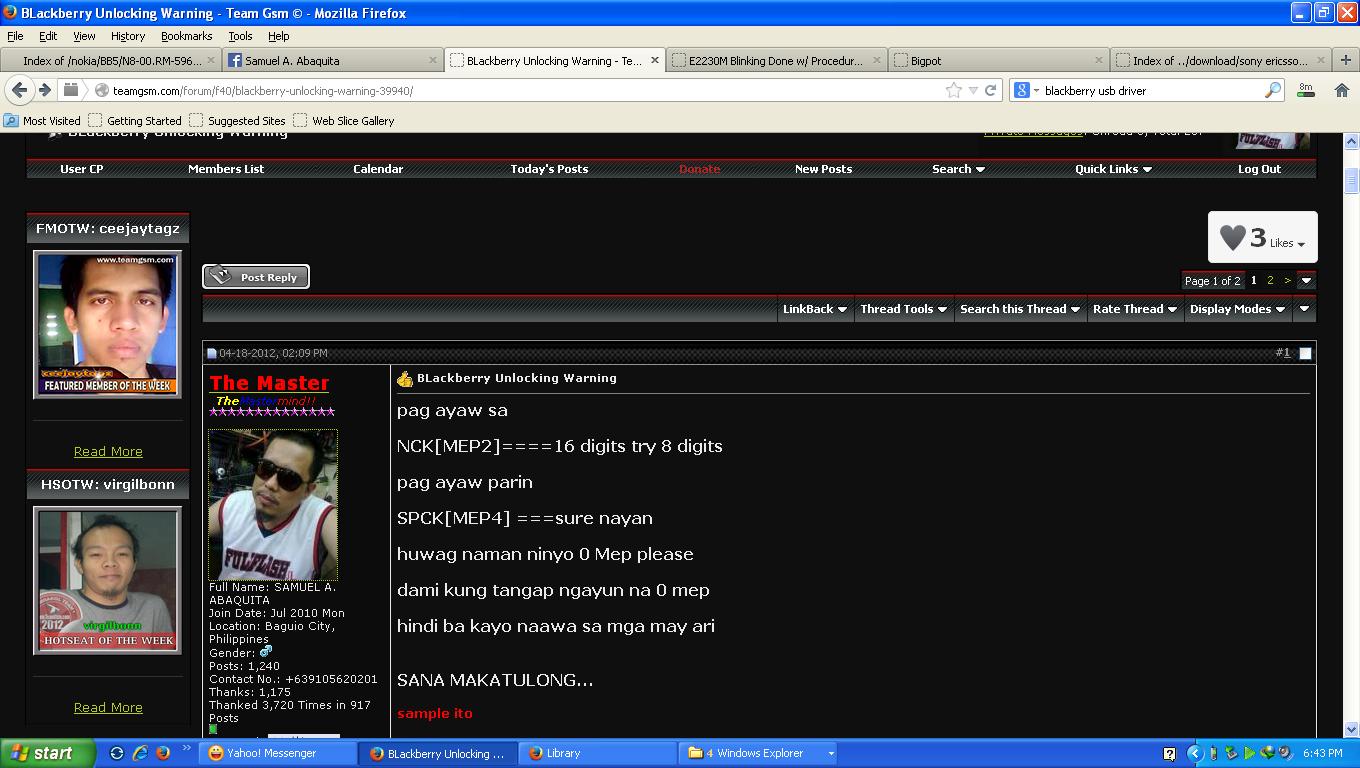Open The Master's profile avatar photo
This screenshot has width=1360, height=768.
273,505
